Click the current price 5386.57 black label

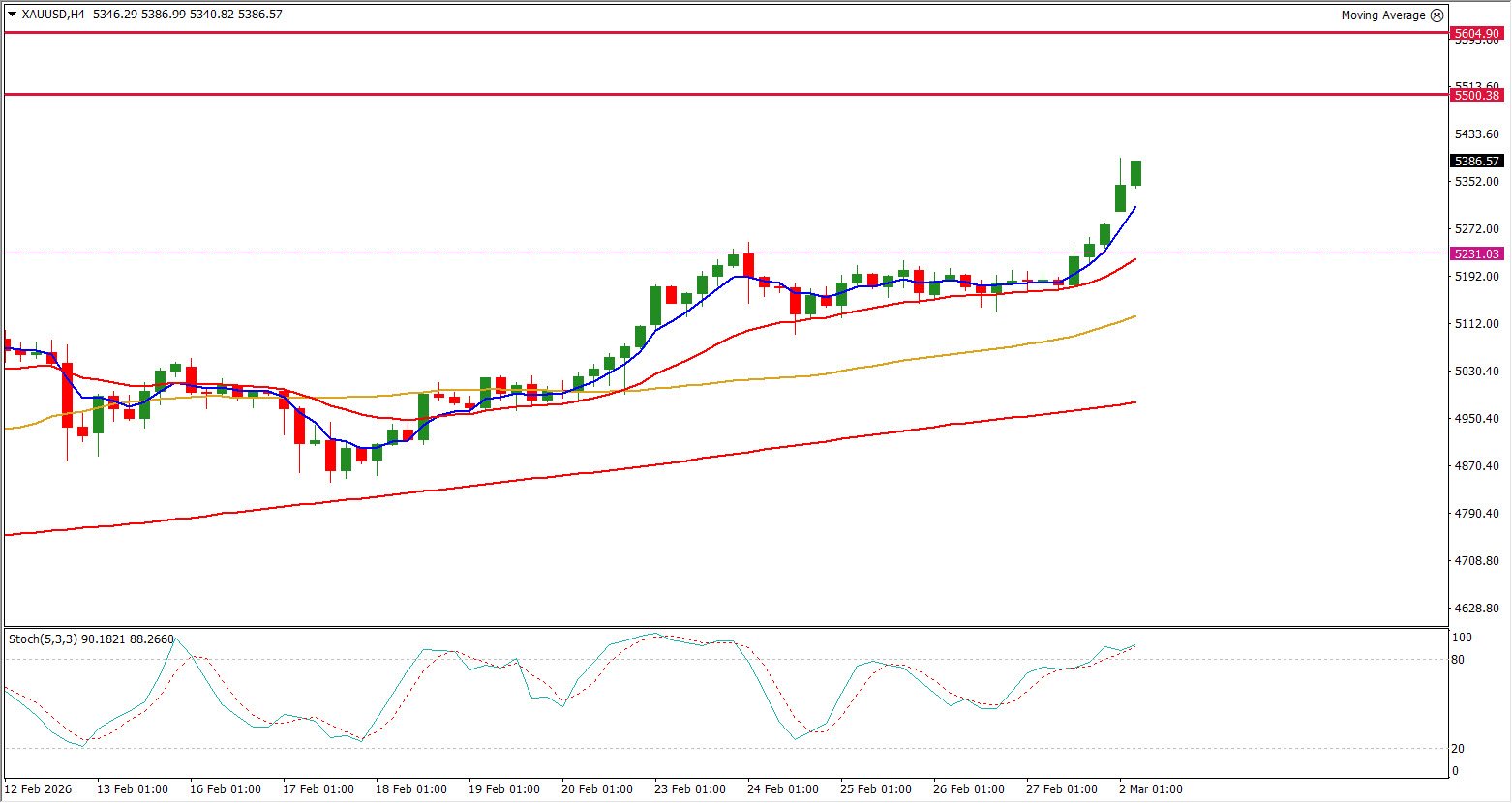click(1477, 162)
